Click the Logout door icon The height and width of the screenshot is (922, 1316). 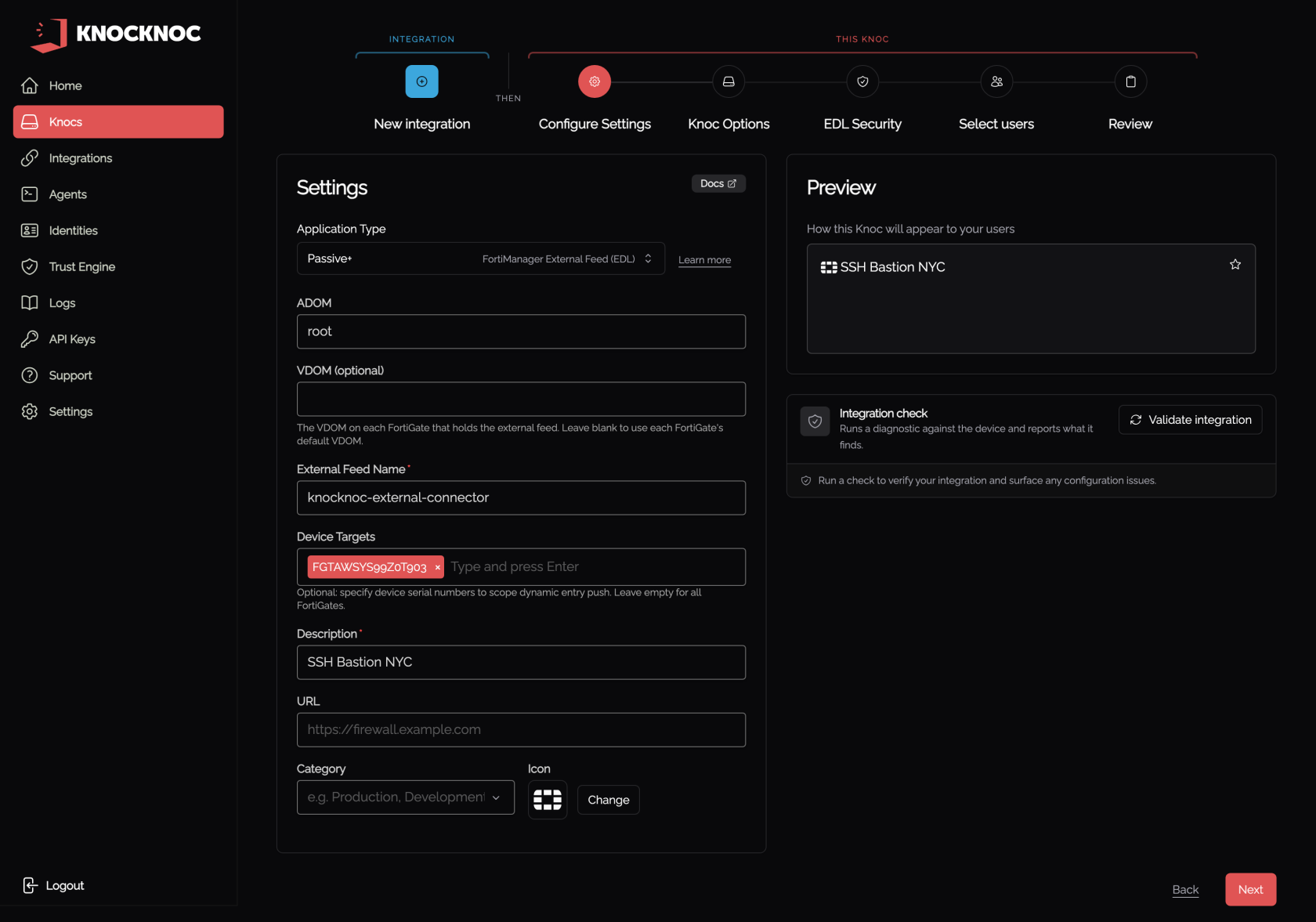[x=30, y=885]
